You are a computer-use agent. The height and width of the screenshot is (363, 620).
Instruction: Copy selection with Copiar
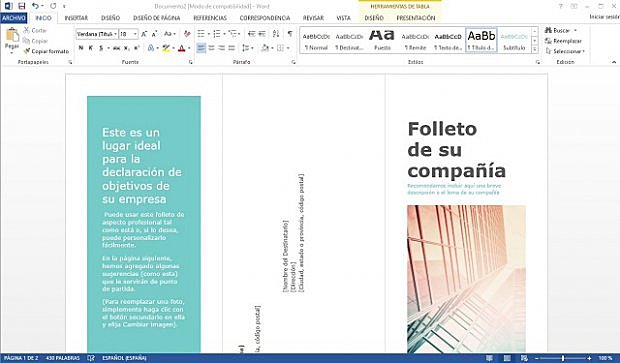[35, 41]
